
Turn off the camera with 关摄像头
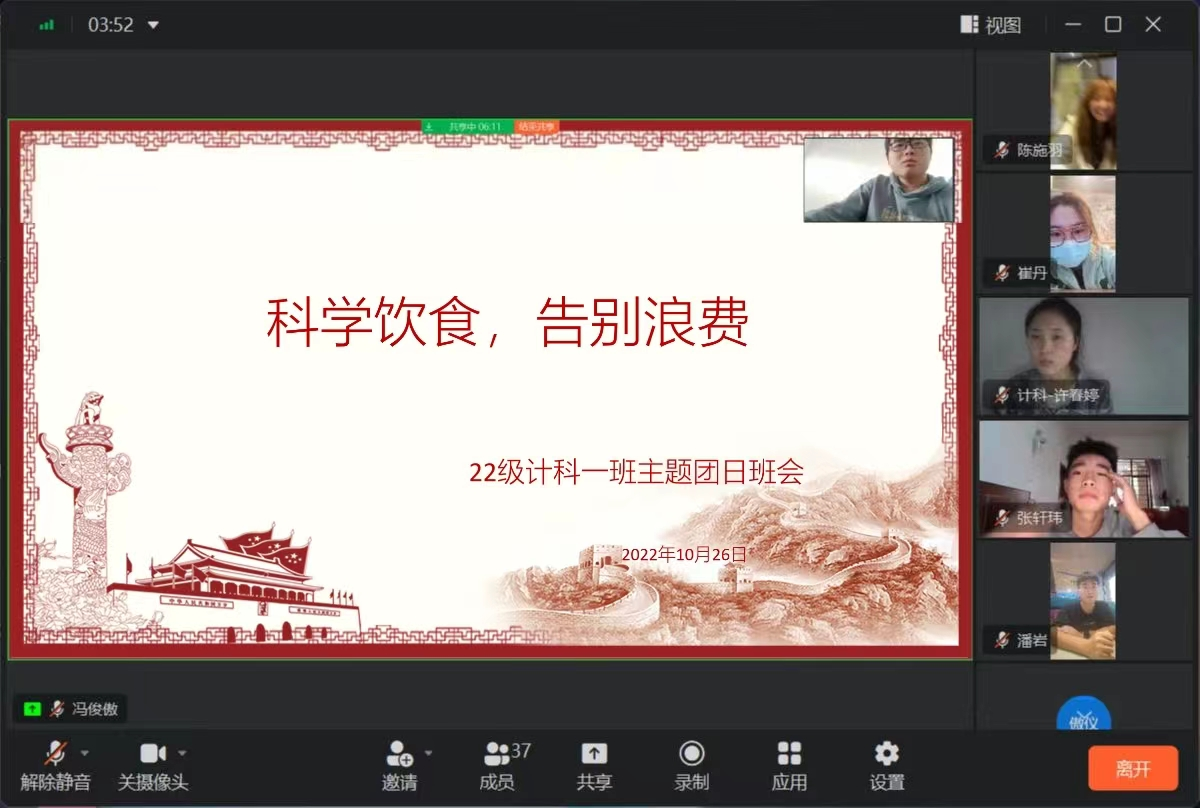tap(152, 765)
